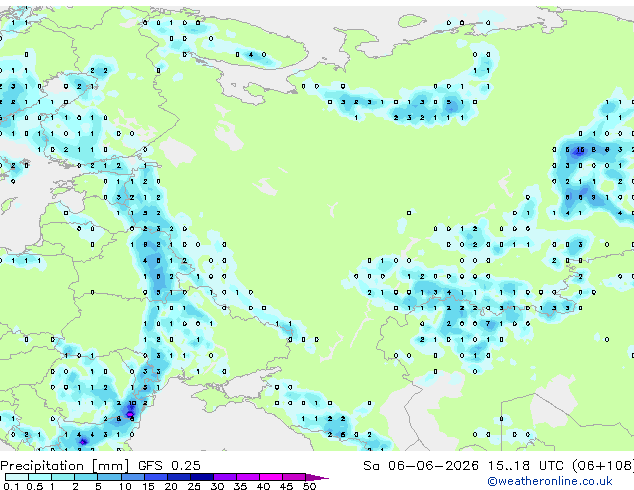Image resolution: width=634 pixels, height=490 pixels.
Task: Select the 5–10 mm light blue swatch
Action: click(109, 477)
